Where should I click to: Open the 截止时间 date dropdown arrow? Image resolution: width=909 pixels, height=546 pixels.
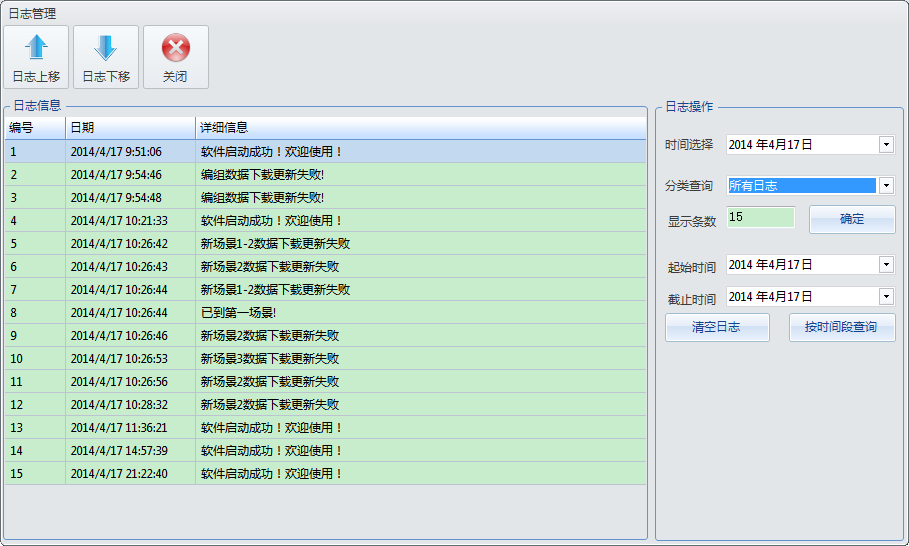coord(886,297)
